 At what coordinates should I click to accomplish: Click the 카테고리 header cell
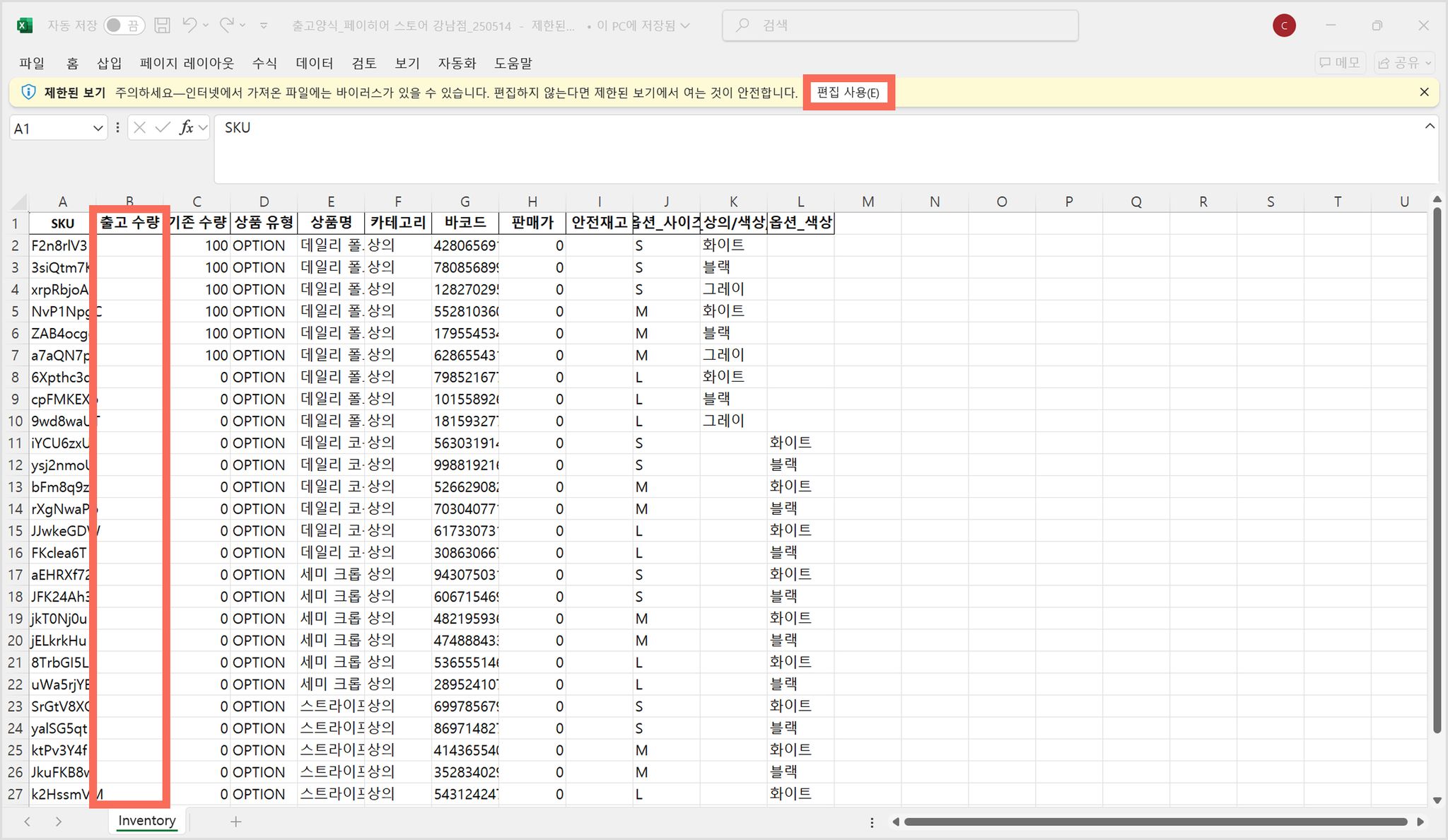398,223
